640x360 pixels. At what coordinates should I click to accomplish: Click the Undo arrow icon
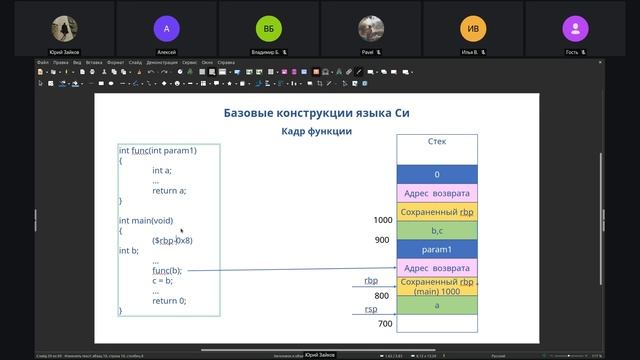click(151, 72)
